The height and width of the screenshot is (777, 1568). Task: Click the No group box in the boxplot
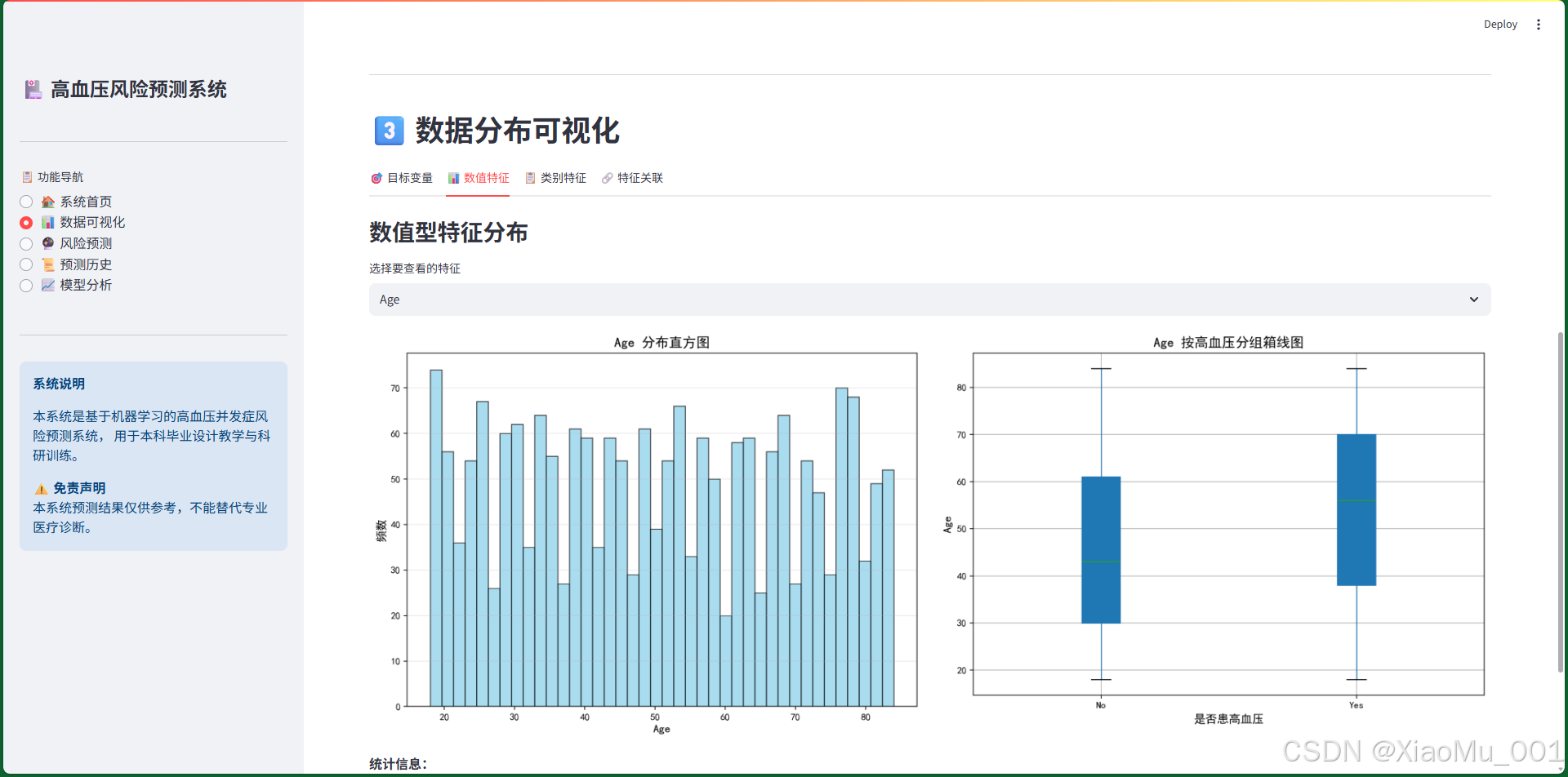[x=1101, y=550]
